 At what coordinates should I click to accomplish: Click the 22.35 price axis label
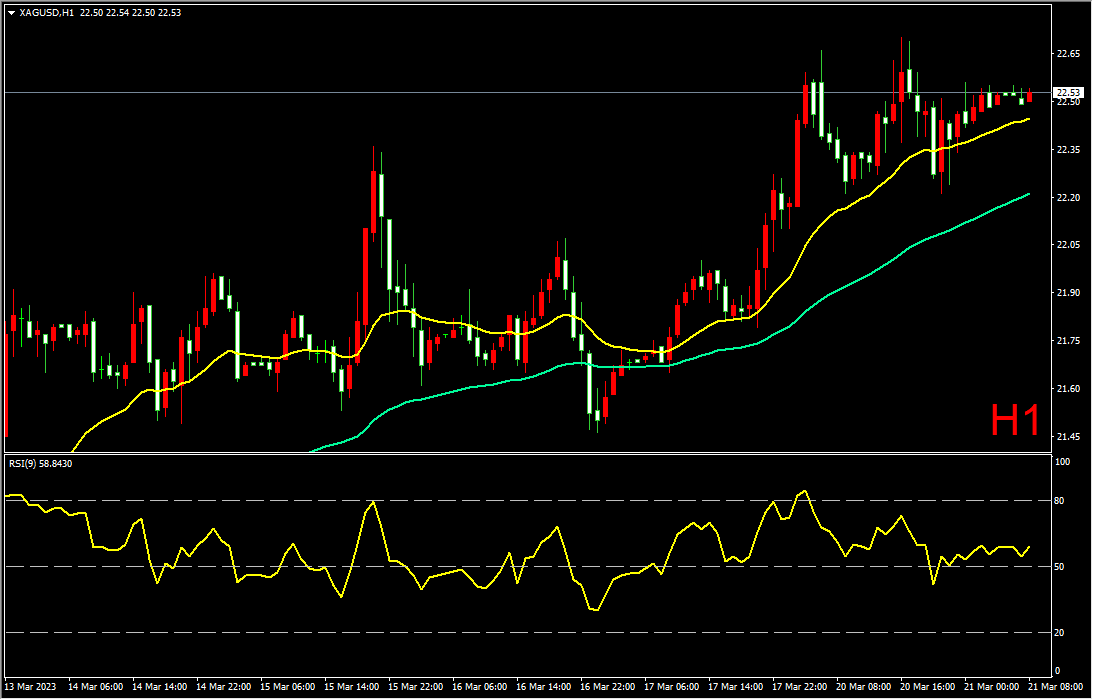[x=1069, y=149]
